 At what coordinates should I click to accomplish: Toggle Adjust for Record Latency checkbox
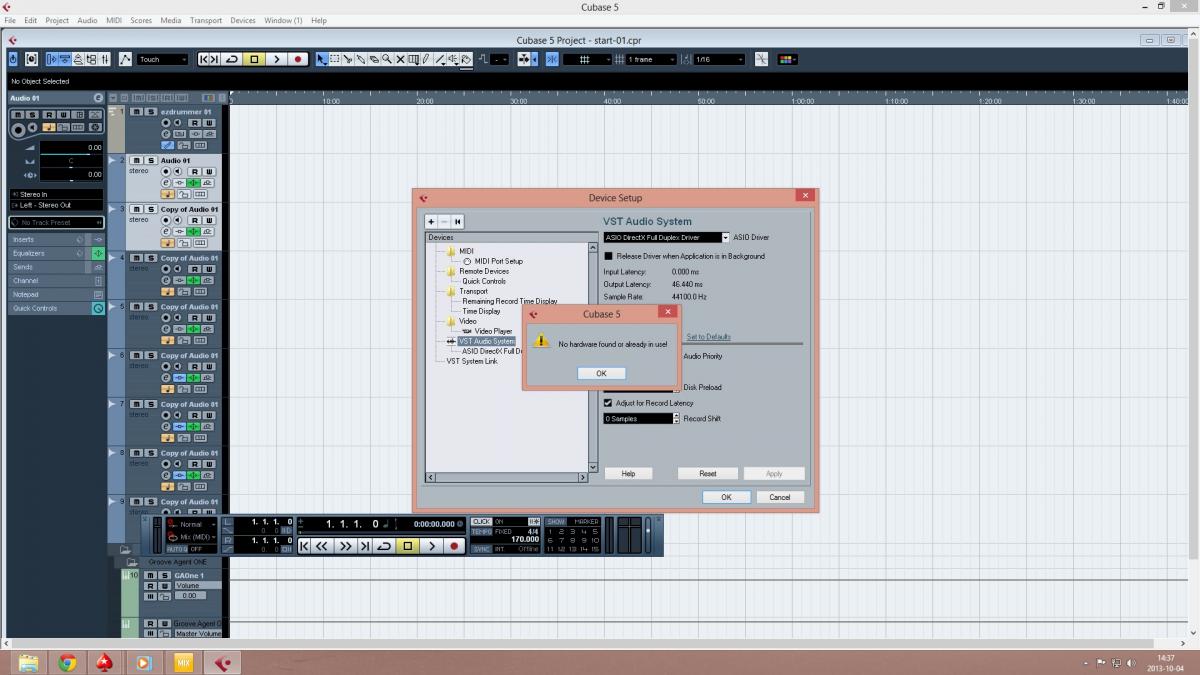[608, 403]
